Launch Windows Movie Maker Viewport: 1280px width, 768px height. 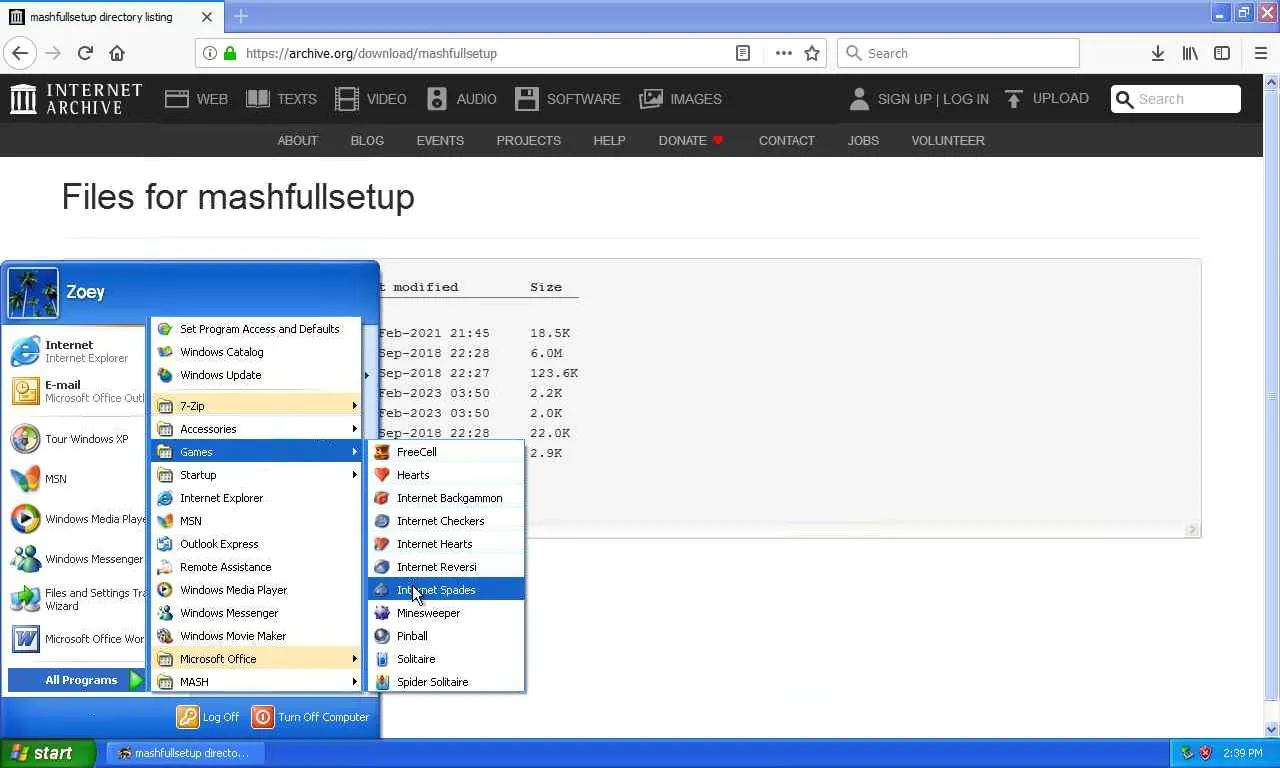click(256, 636)
